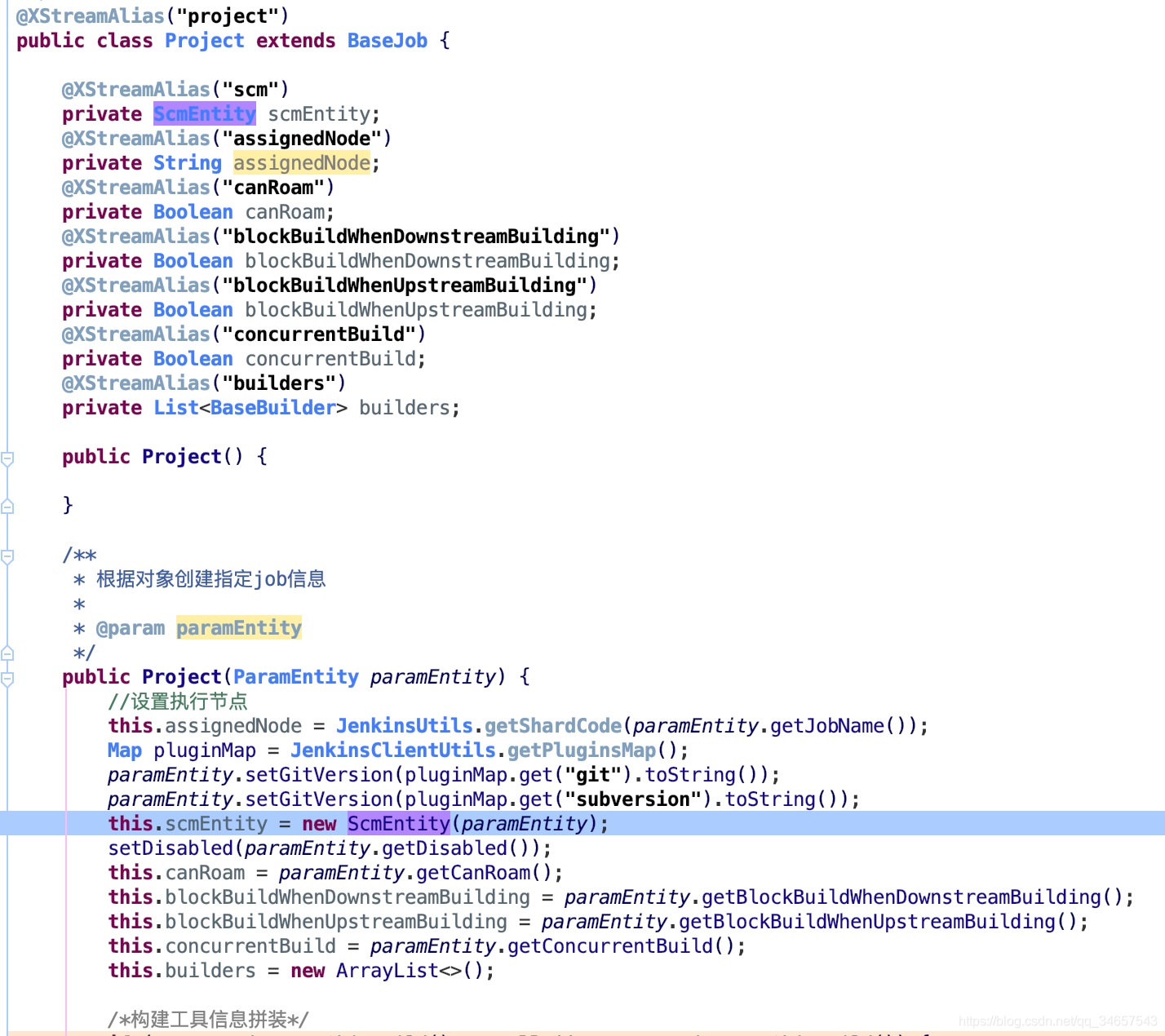Click fold marker beside the closing brace
Viewport: 1165px width, 1036px height.
tap(7, 506)
